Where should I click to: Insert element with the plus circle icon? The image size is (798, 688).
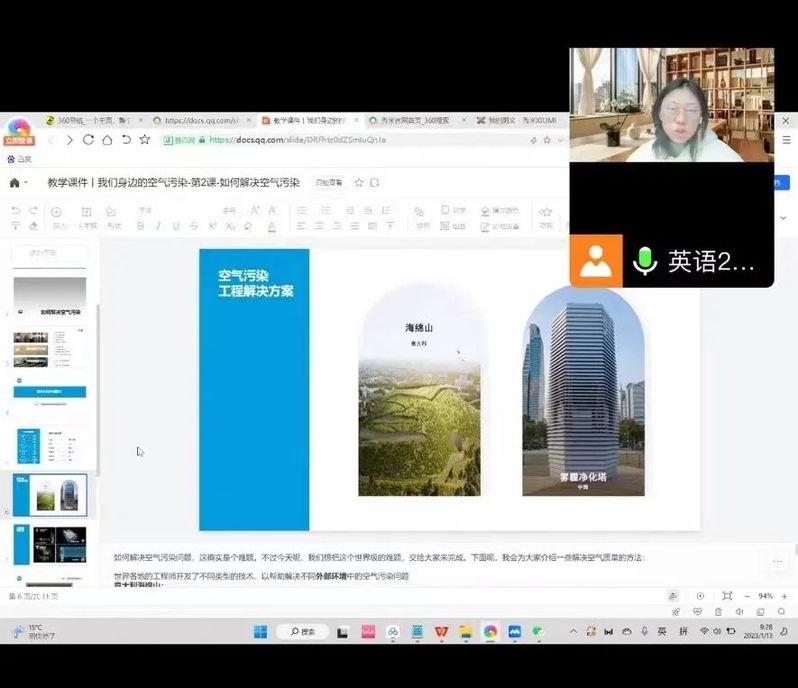(56, 212)
